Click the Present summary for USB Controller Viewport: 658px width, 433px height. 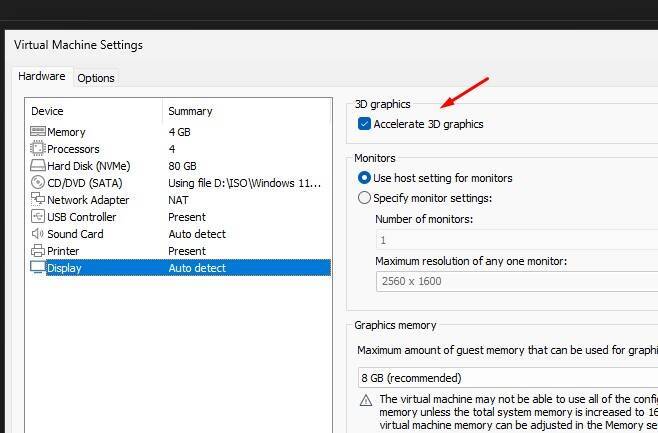click(x=187, y=217)
